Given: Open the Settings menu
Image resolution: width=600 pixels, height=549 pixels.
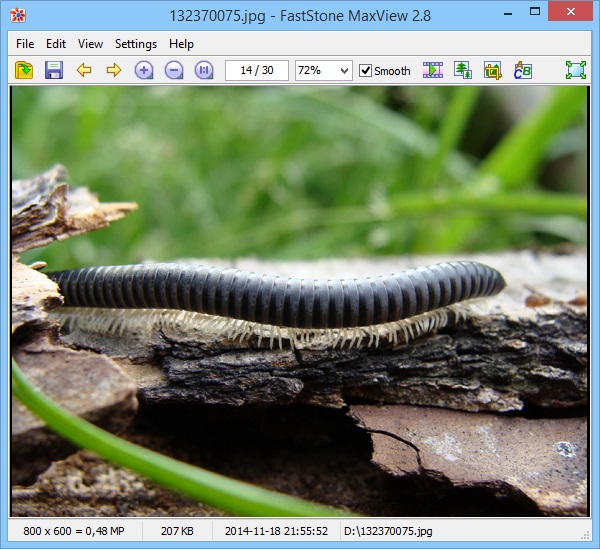Looking at the screenshot, I should point(136,44).
